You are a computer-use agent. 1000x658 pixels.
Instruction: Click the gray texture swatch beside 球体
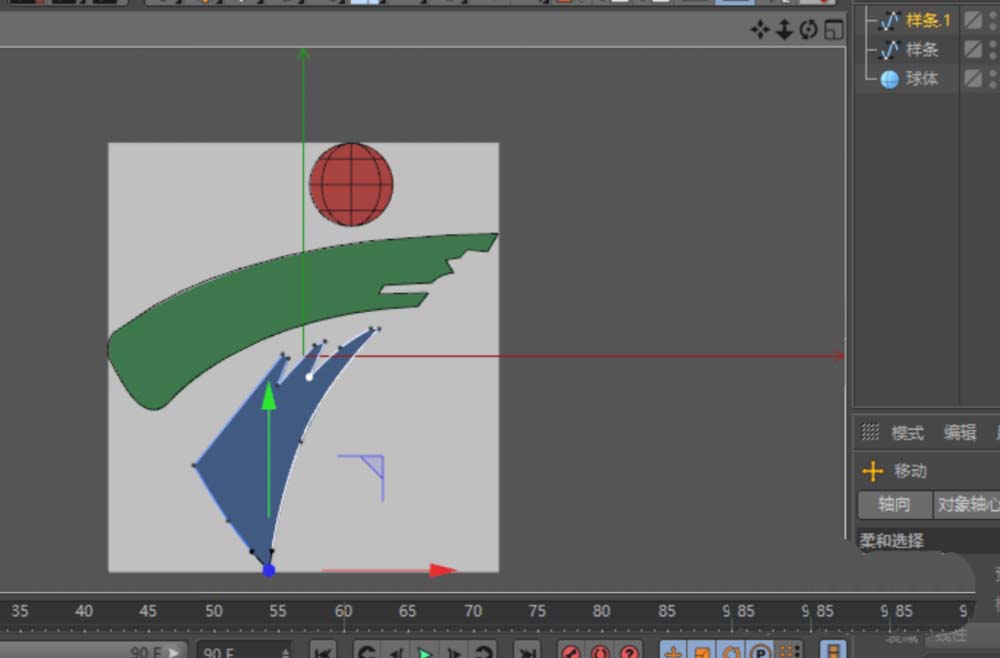(x=973, y=78)
